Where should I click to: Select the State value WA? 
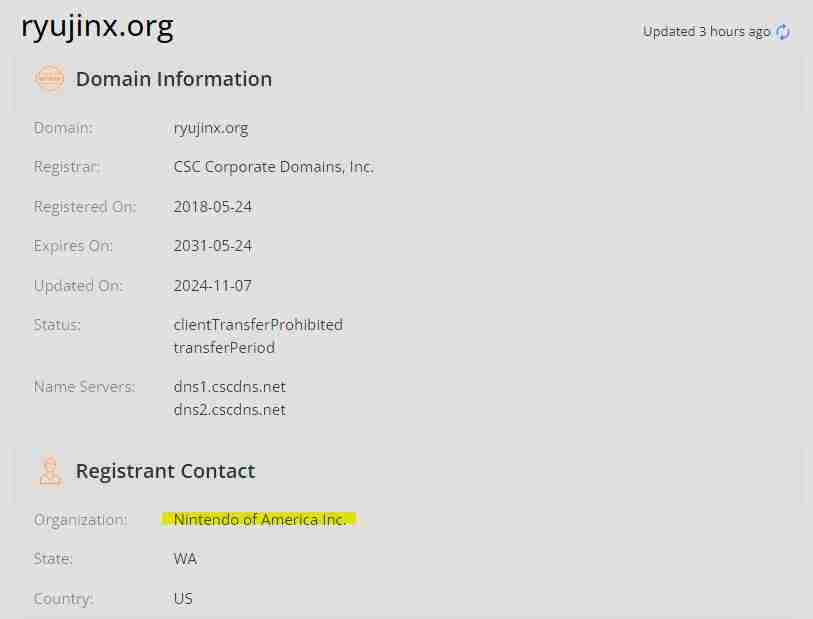(185, 559)
